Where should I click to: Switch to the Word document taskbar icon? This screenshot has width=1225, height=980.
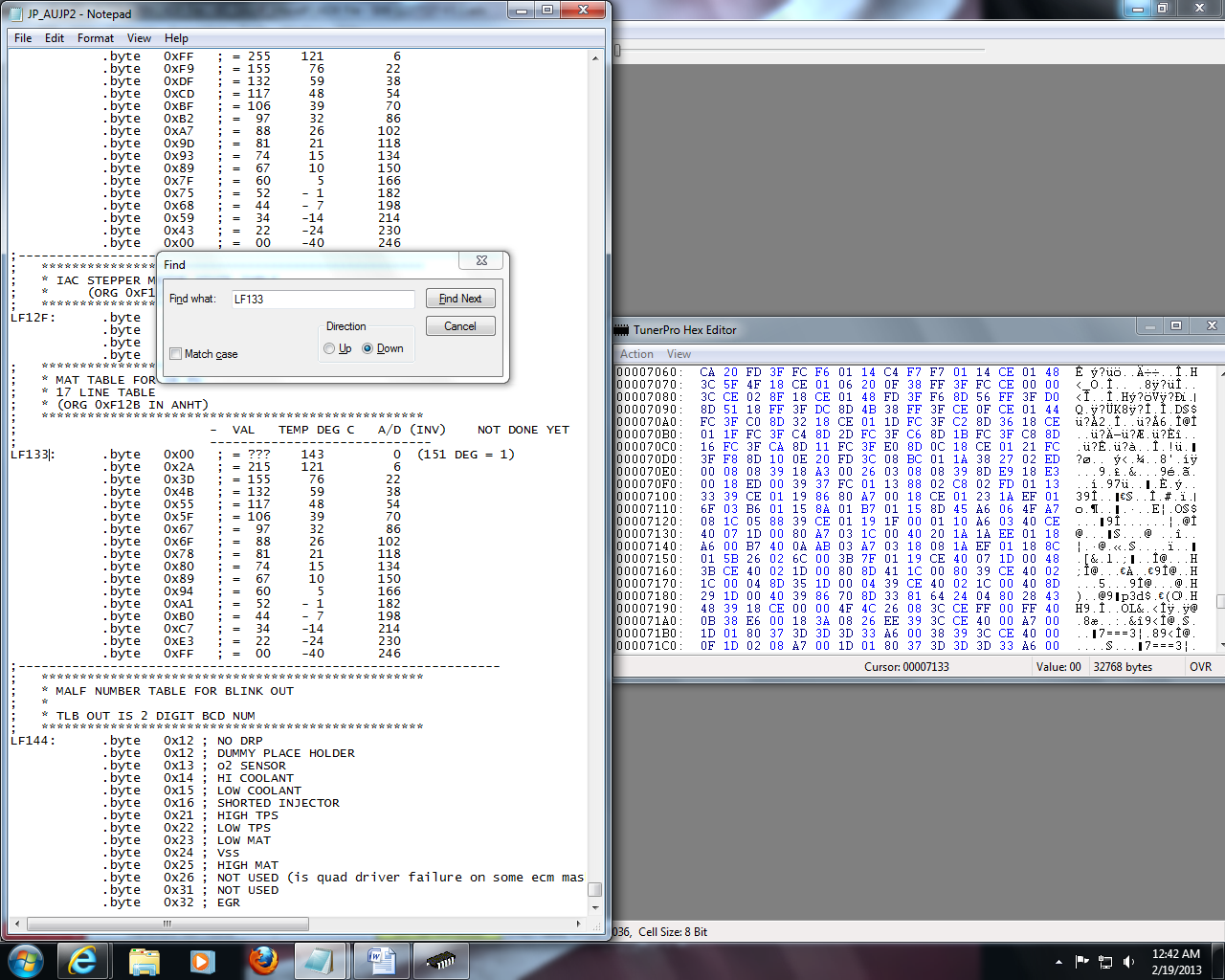pyautogui.click(x=381, y=960)
